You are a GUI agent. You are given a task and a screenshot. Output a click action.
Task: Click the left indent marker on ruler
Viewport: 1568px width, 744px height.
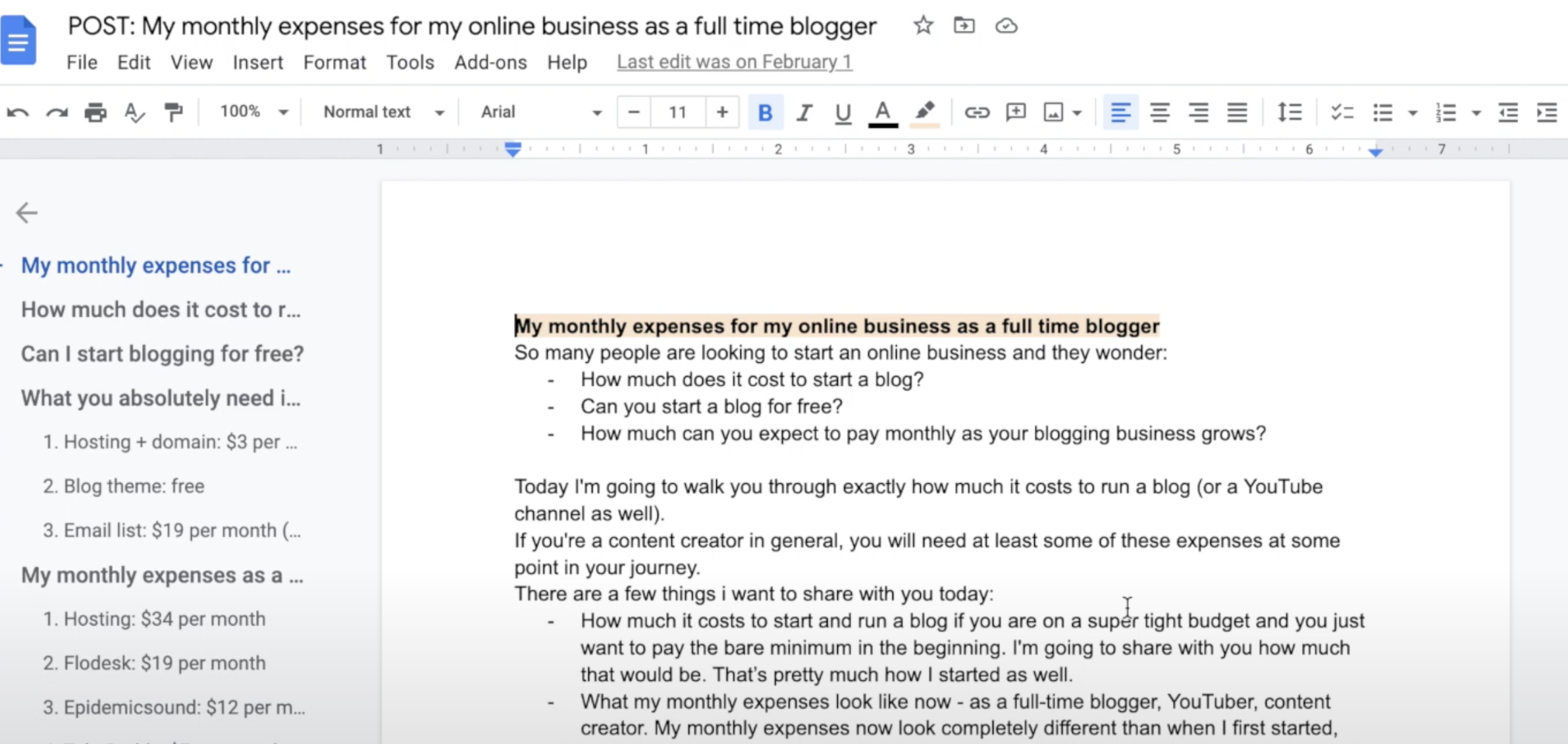[513, 149]
